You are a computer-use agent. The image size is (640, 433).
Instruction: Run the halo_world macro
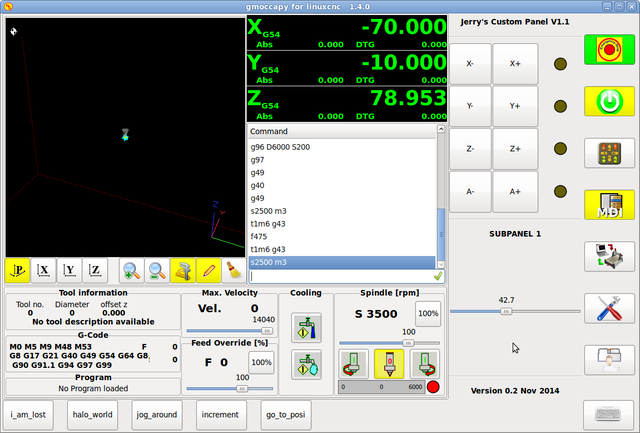coord(93,413)
